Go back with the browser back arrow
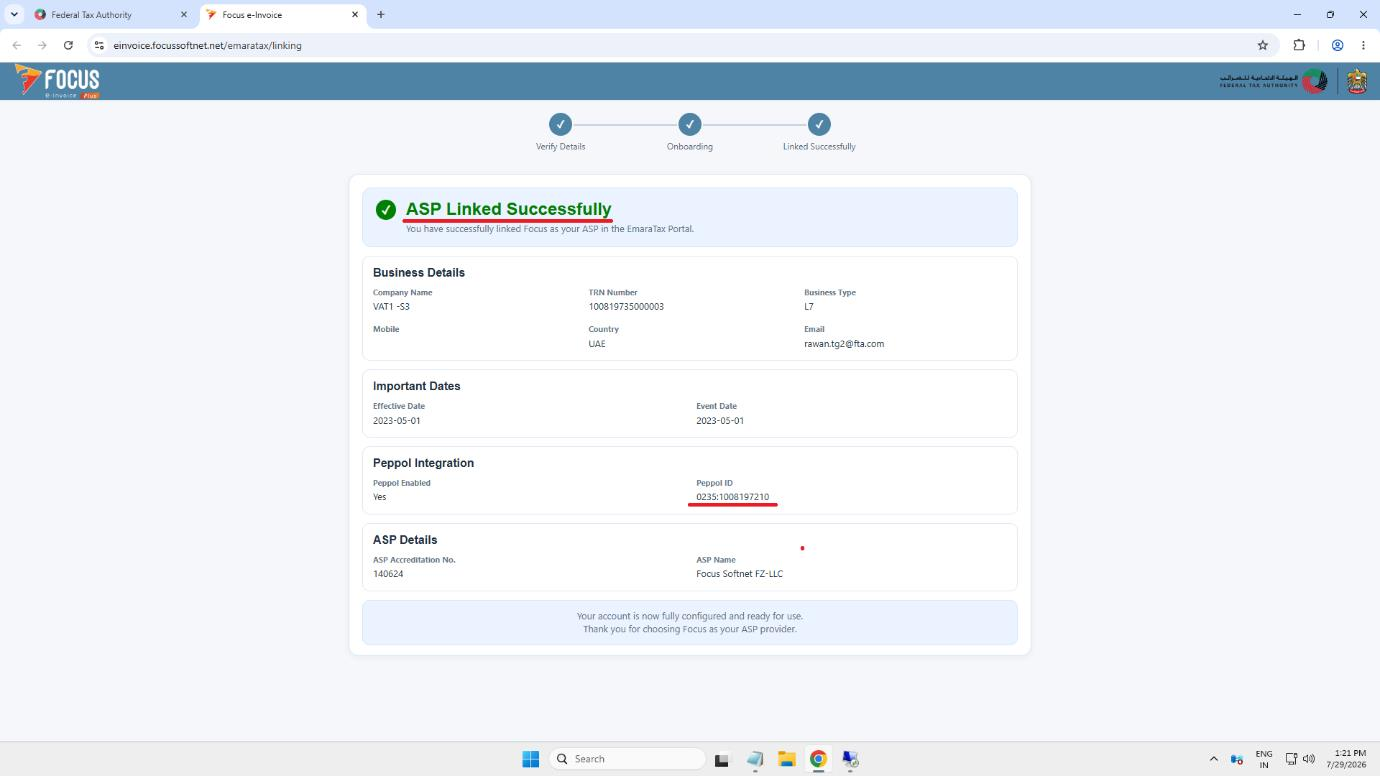Screen dimensions: 1380x776 point(16,45)
